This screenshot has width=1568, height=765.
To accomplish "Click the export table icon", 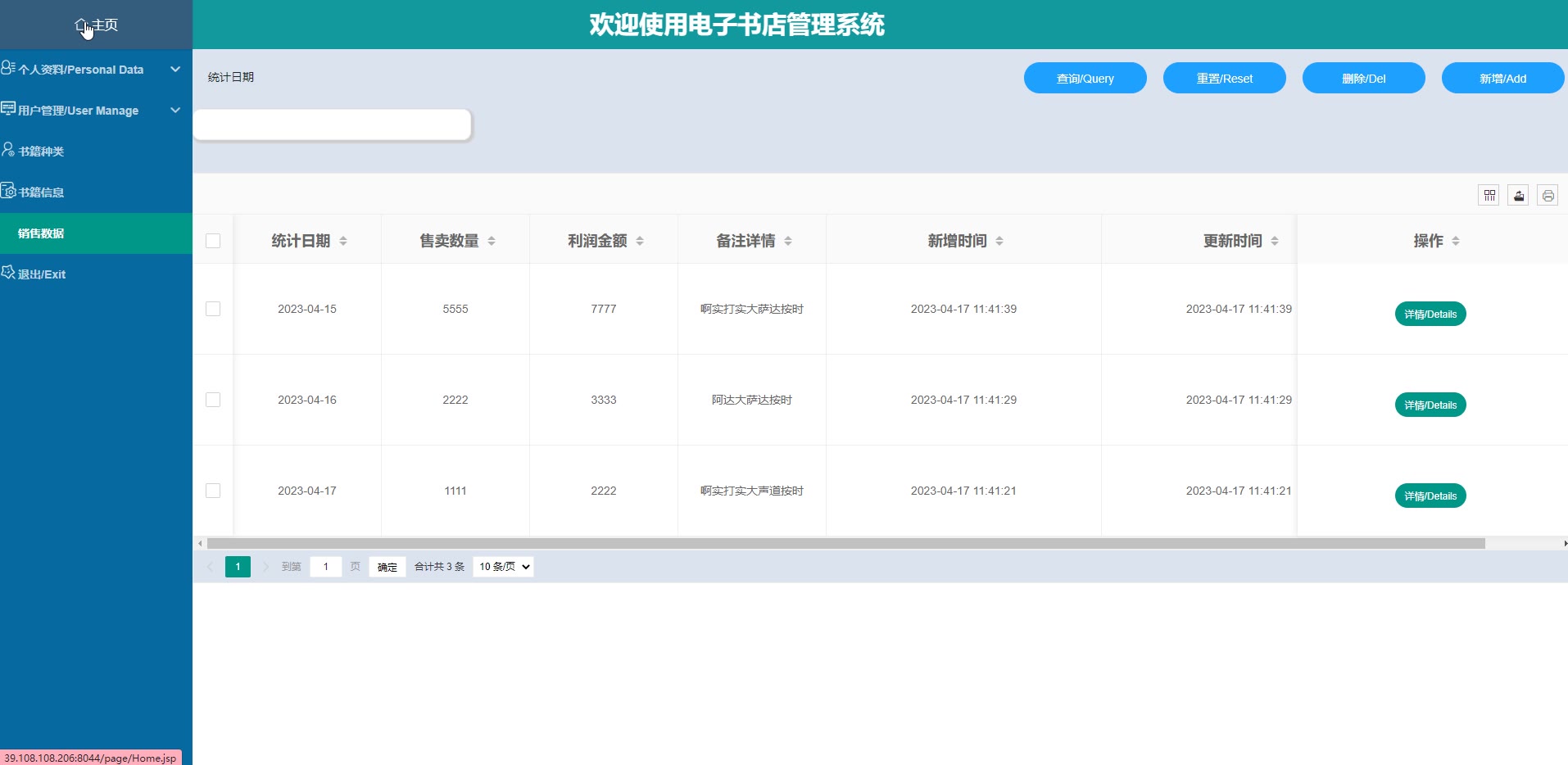I will point(1518,195).
